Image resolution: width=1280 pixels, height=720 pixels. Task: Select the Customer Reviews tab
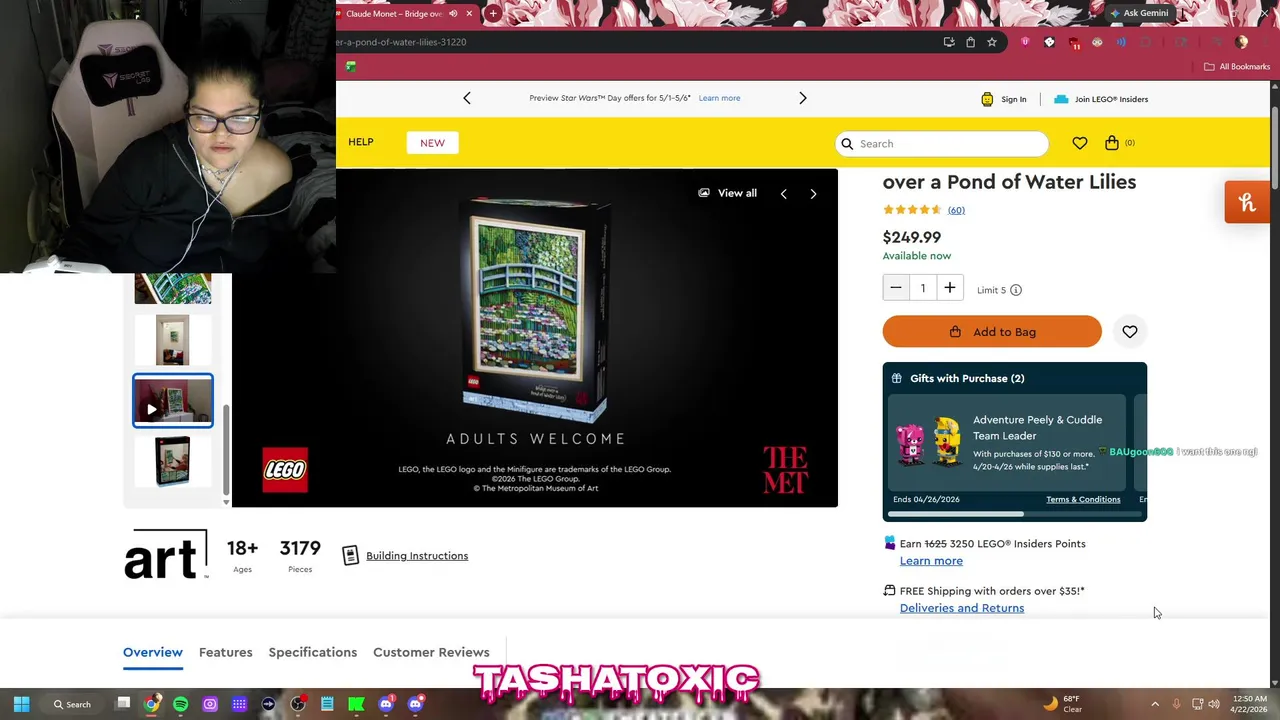(x=431, y=652)
